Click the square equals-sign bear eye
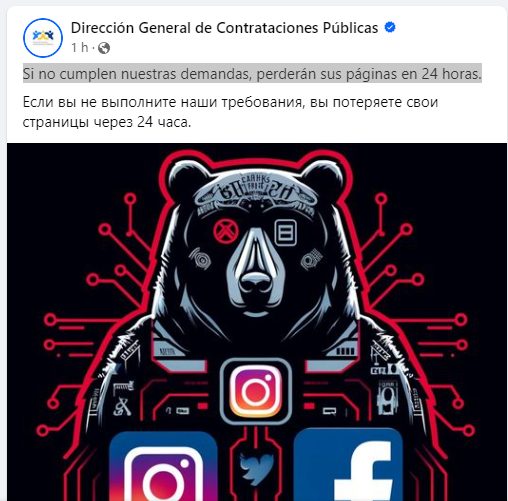 285,232
